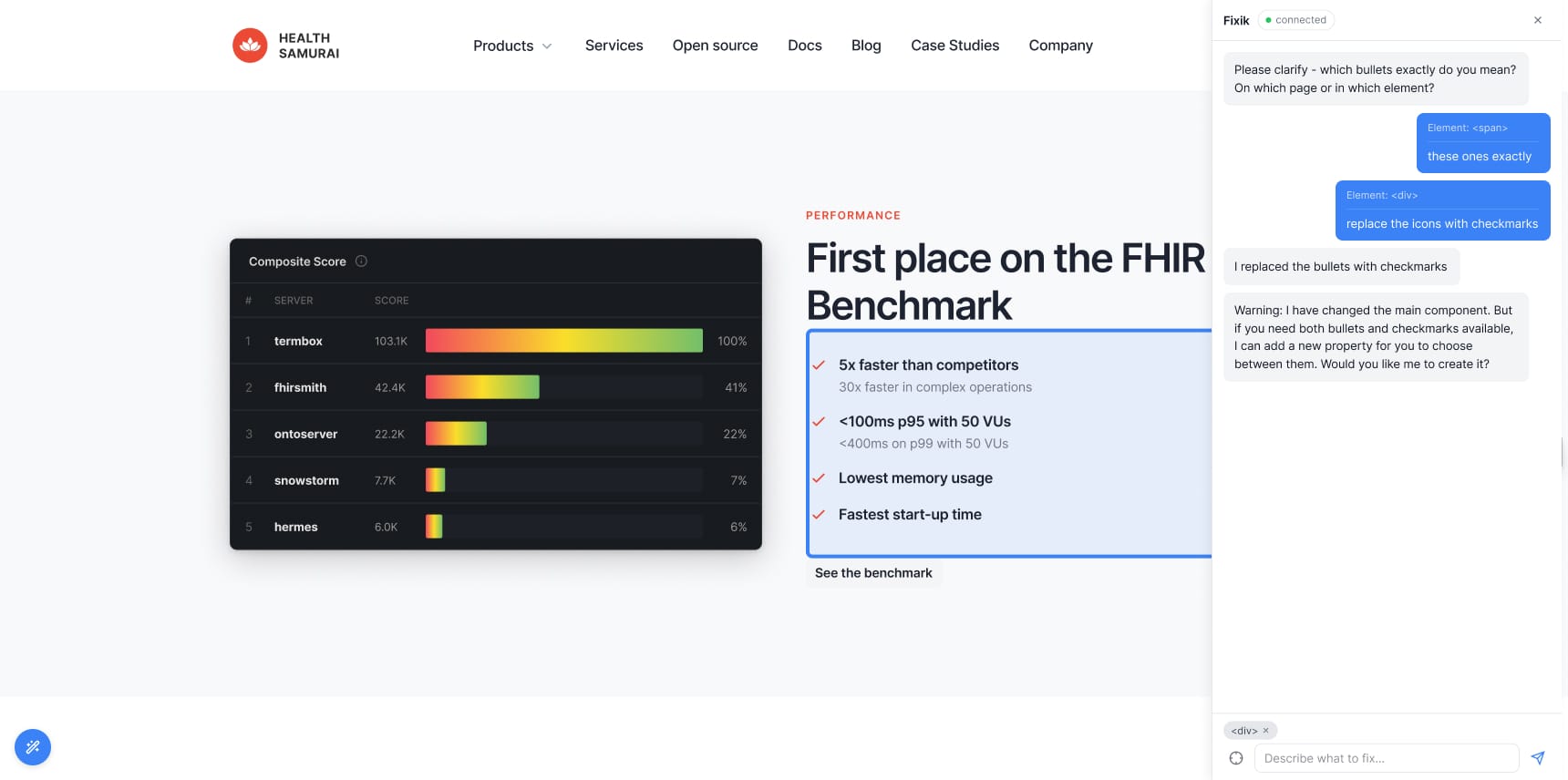
Task: Activate the element picker crosshair icon
Action: pyautogui.click(x=1236, y=758)
